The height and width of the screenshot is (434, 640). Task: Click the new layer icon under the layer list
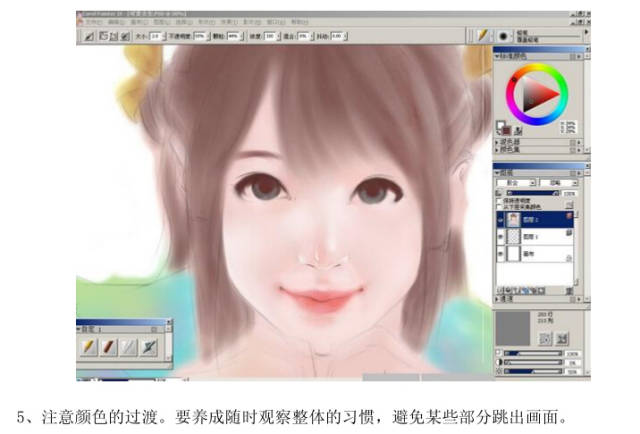pos(514,290)
